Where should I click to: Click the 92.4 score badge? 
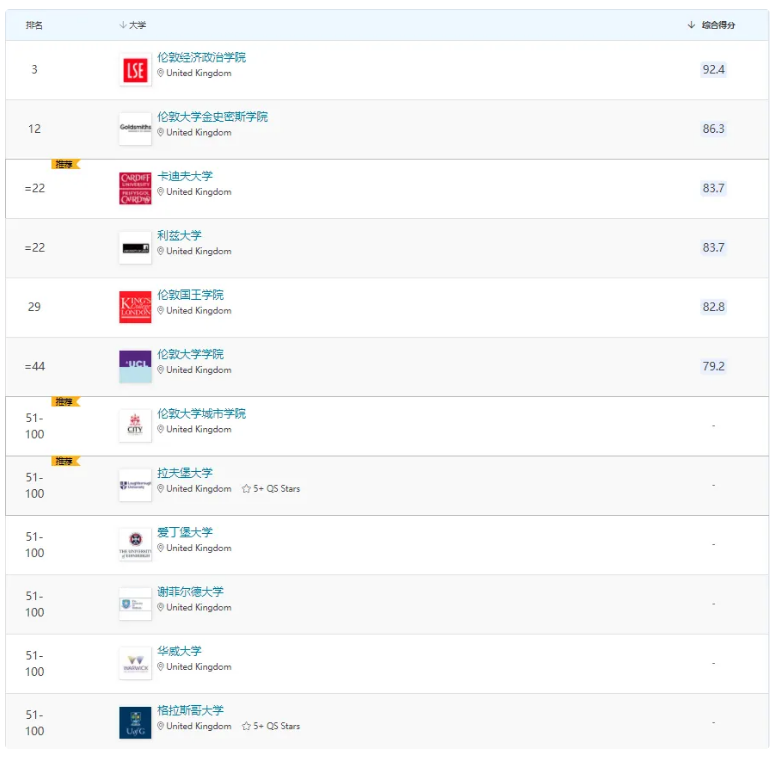713,70
